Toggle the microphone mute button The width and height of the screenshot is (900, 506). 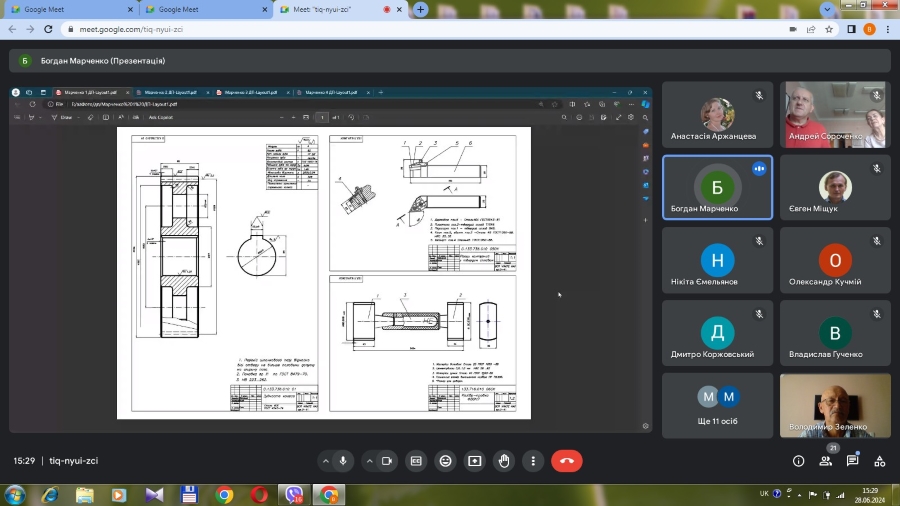click(343, 461)
